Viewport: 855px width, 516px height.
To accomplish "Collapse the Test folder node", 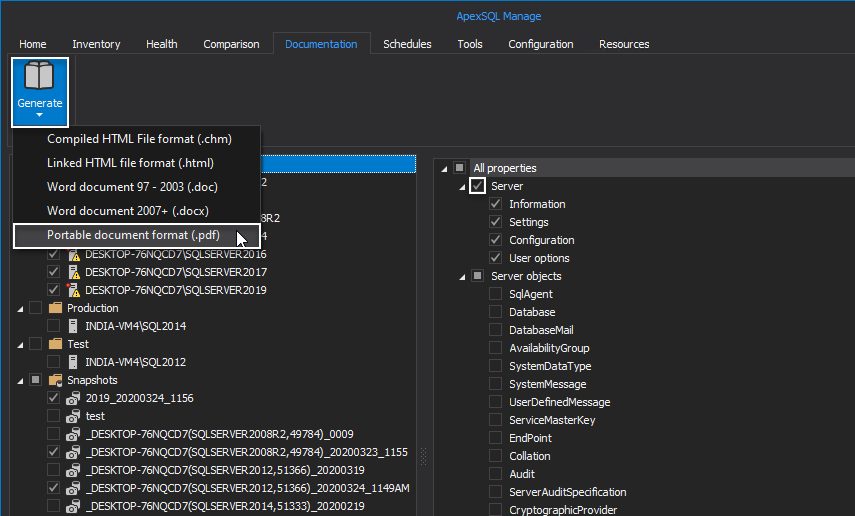I will (x=20, y=345).
